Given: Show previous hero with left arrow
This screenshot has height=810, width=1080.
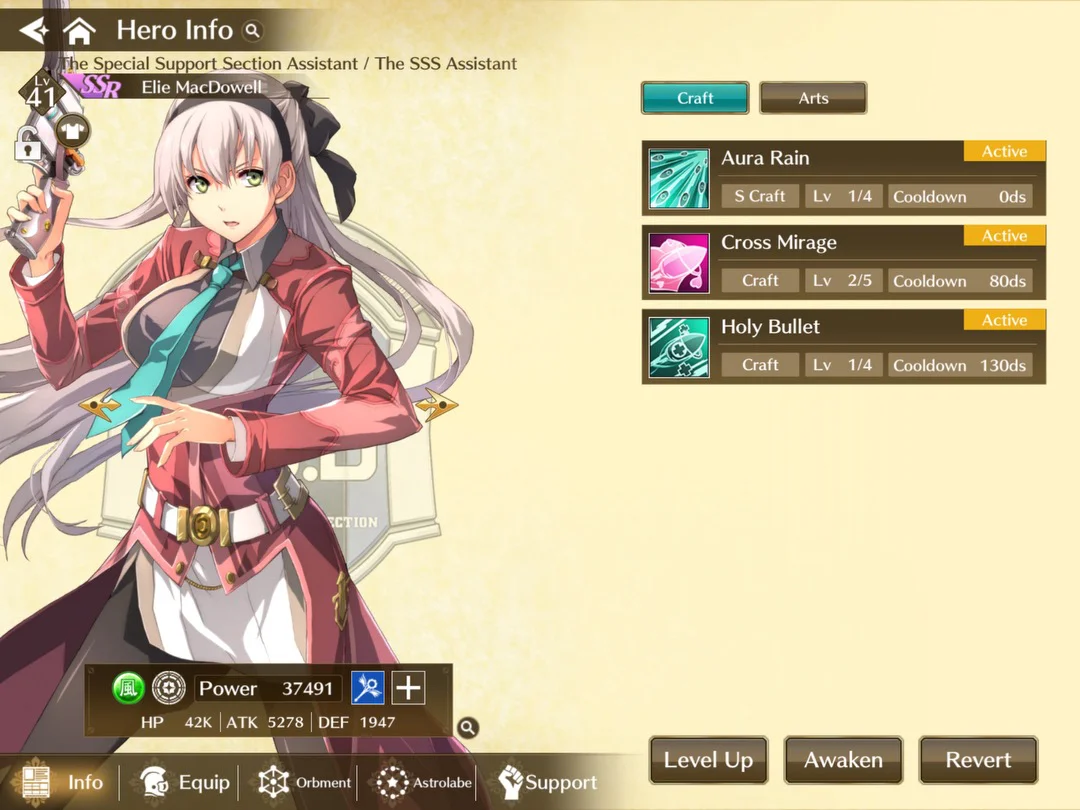Looking at the screenshot, I should pos(99,404).
